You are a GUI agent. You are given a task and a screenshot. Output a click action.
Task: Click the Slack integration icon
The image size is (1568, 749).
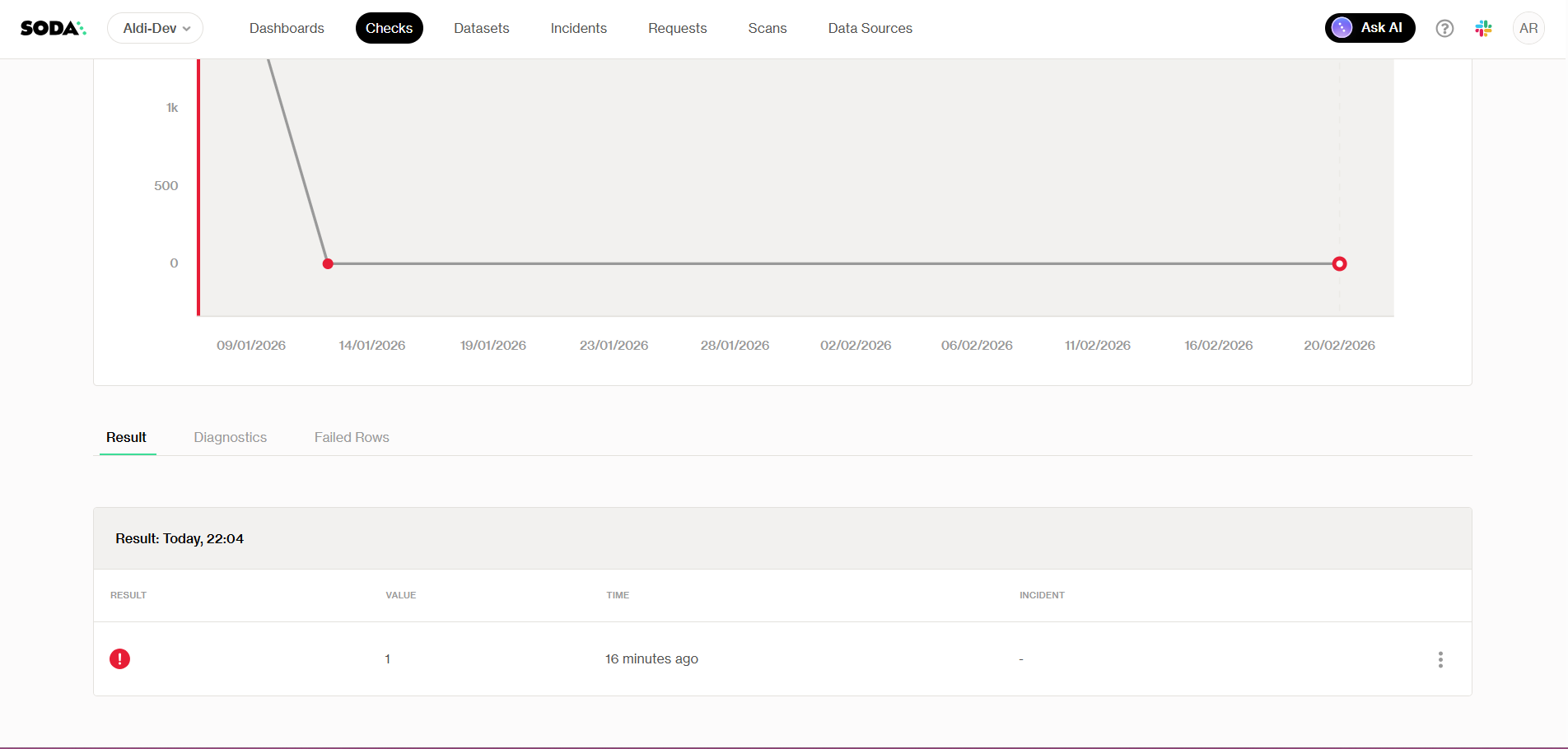[x=1483, y=29]
